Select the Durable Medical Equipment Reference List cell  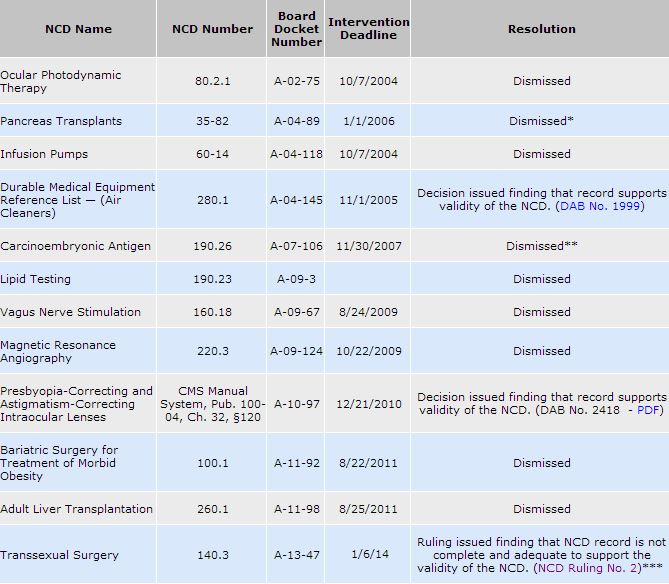78,200
